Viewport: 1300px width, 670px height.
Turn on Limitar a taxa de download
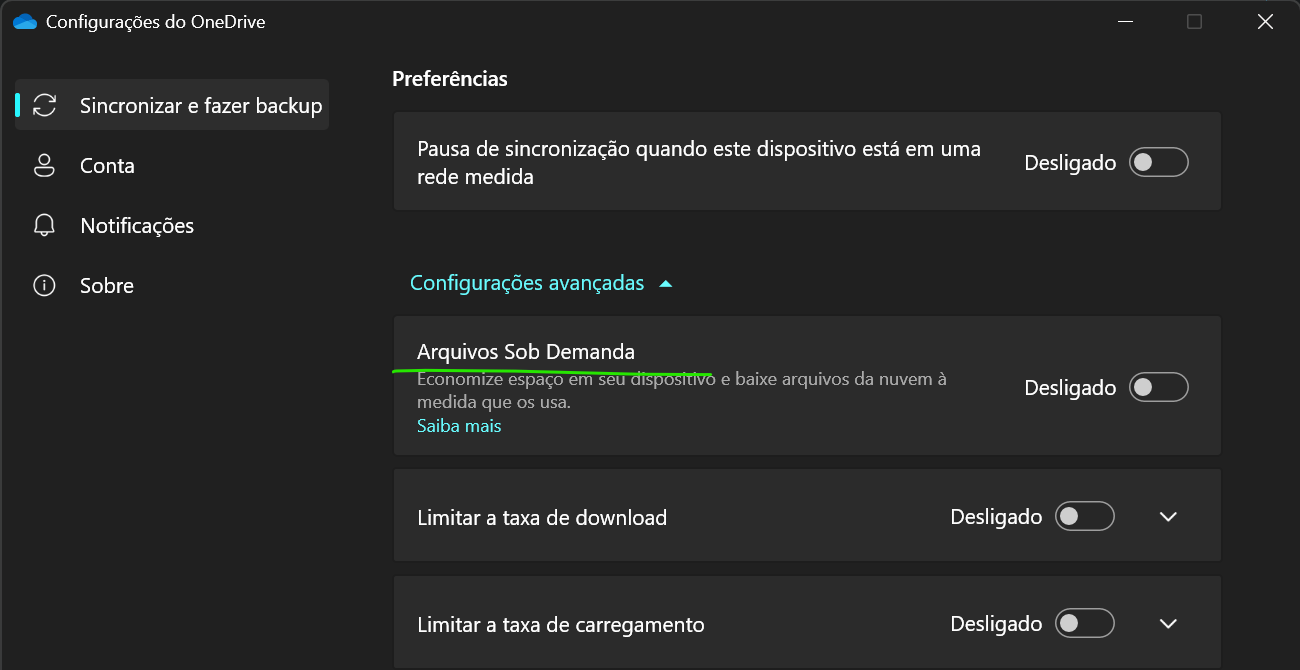(x=1085, y=516)
